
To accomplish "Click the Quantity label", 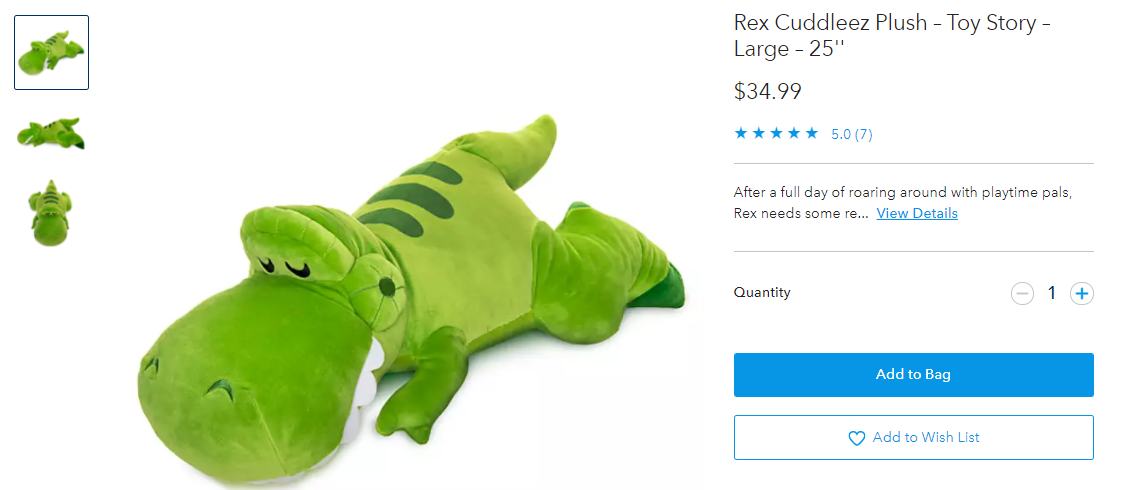I will click(762, 293).
